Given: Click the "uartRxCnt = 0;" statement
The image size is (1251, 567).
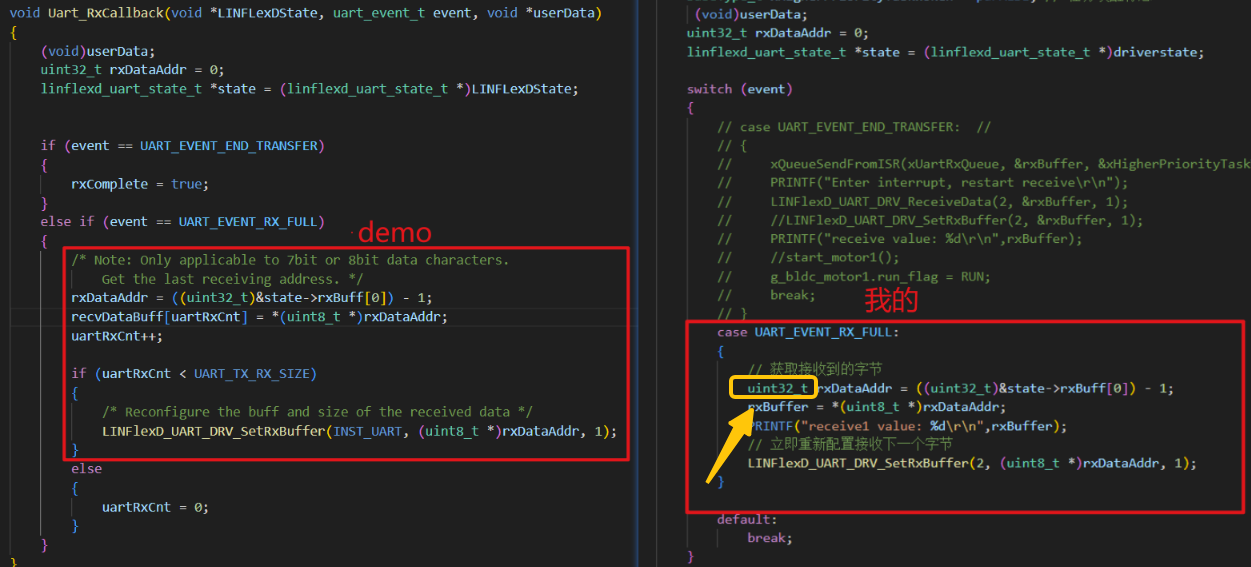Looking at the screenshot, I should click(x=155, y=507).
